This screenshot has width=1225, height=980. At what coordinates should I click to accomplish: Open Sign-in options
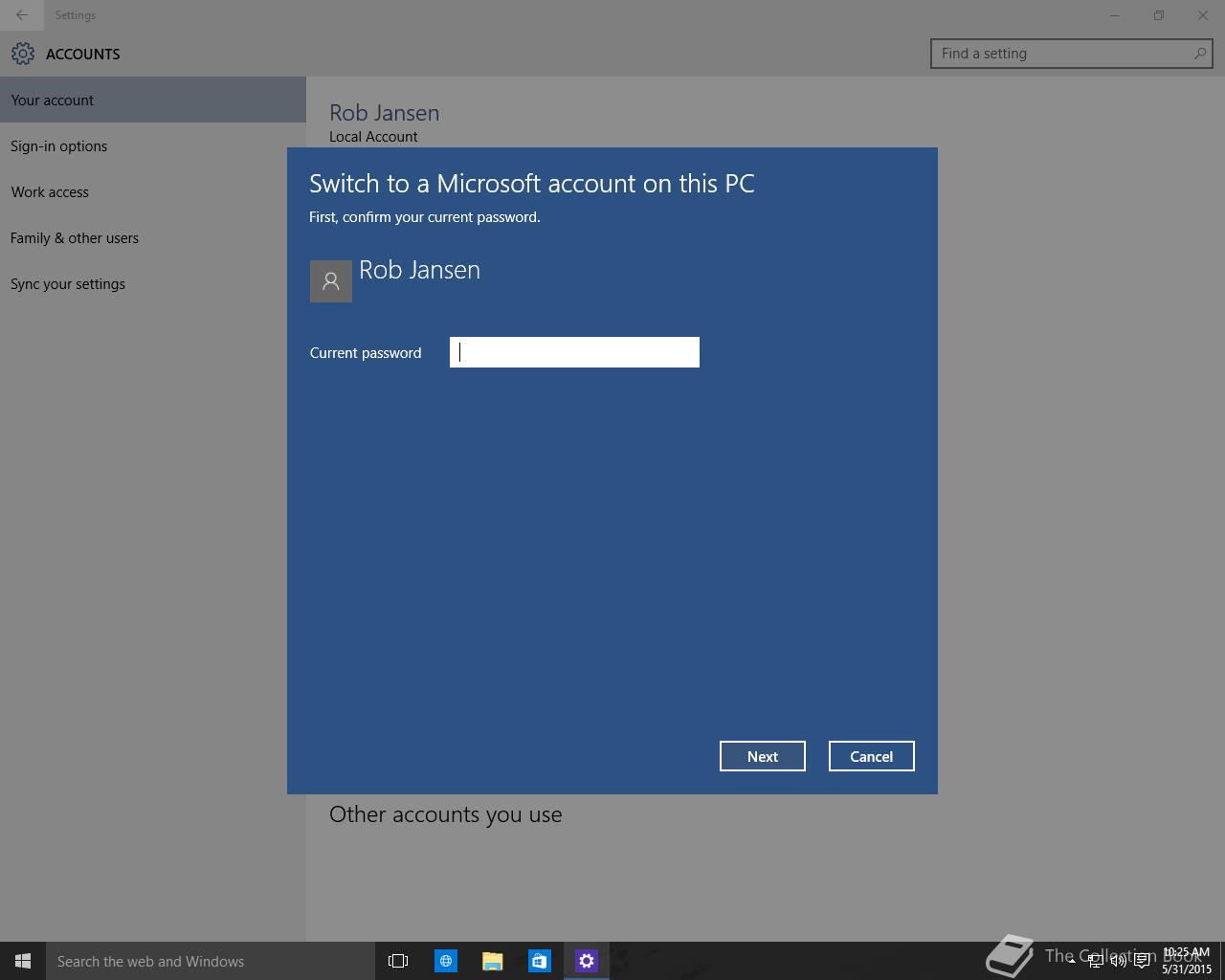click(153, 145)
